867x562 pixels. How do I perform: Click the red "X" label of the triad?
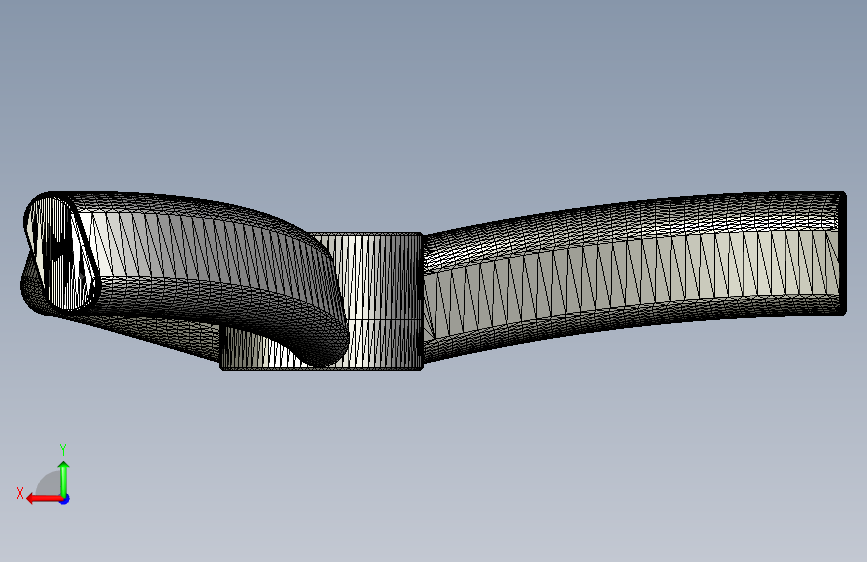20,493
